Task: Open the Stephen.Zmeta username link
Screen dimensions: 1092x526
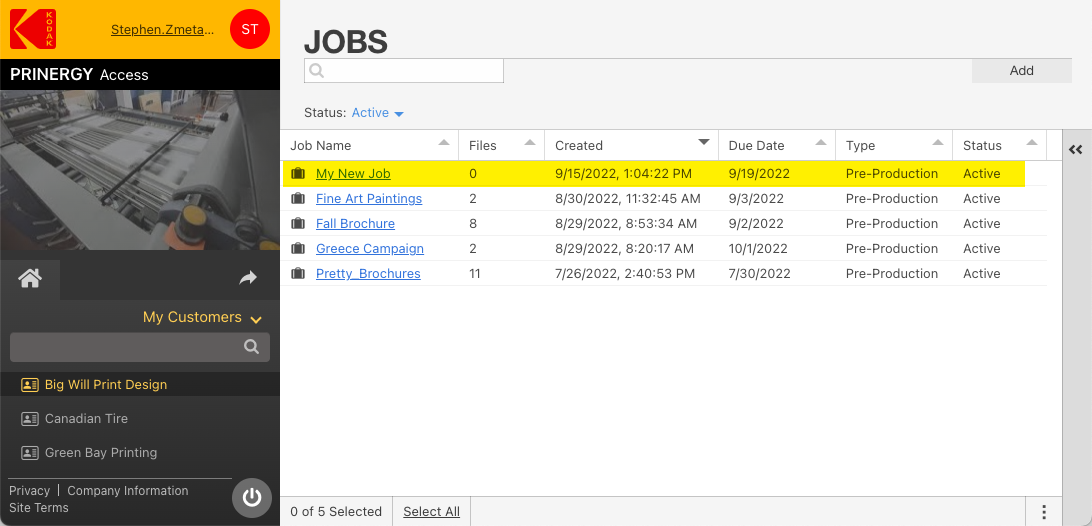Action: coord(162,30)
